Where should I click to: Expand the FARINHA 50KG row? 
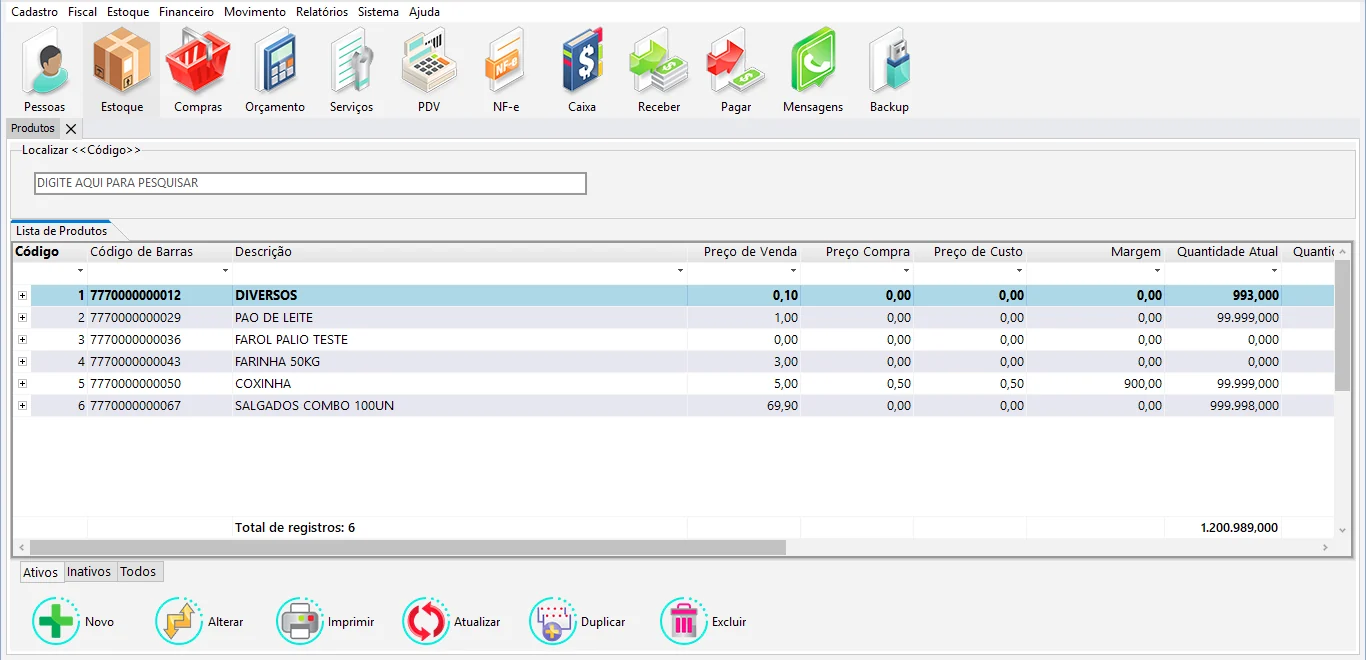[22, 362]
